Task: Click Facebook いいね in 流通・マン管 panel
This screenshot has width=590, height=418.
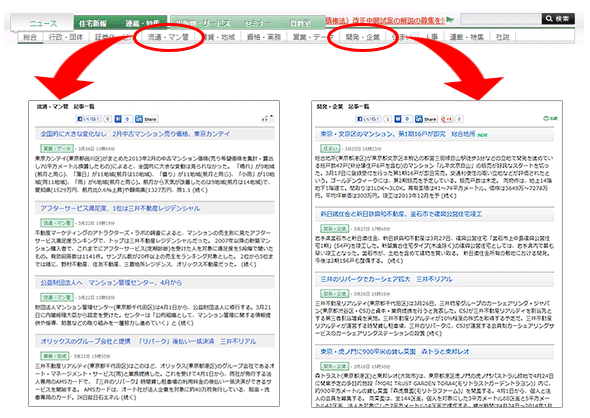Action: point(89,119)
